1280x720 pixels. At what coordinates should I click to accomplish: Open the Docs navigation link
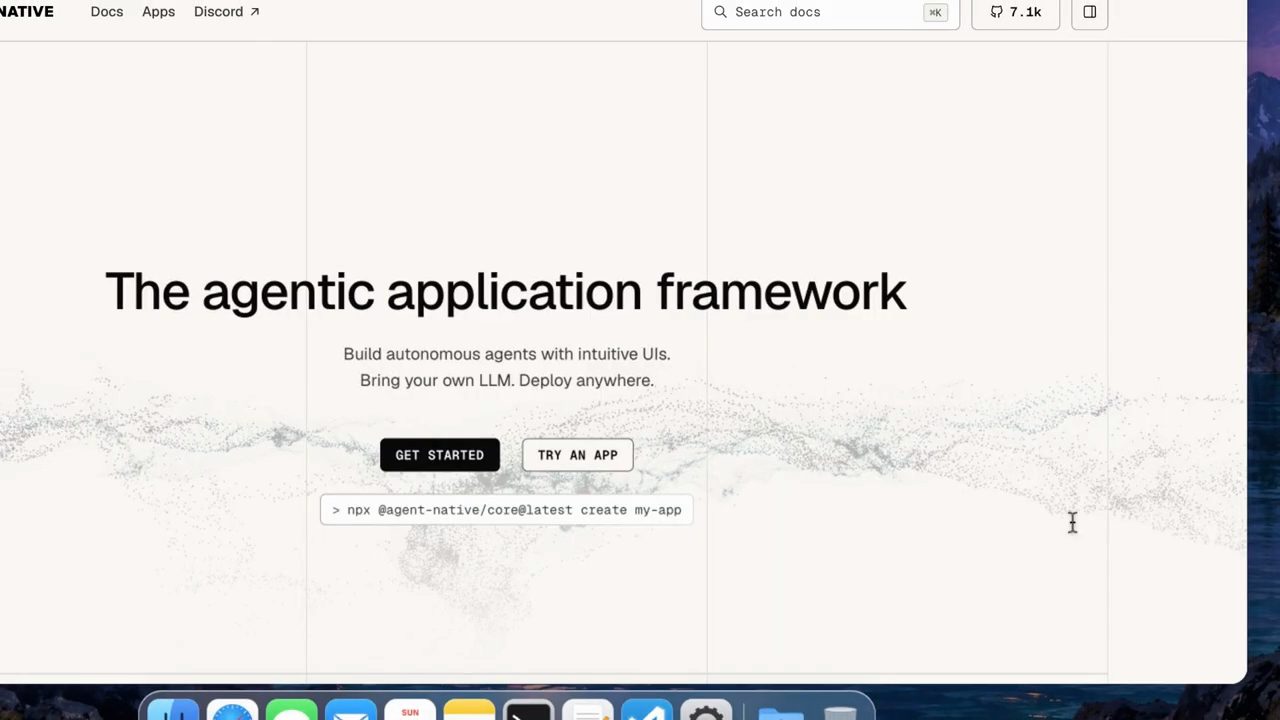coord(107,12)
